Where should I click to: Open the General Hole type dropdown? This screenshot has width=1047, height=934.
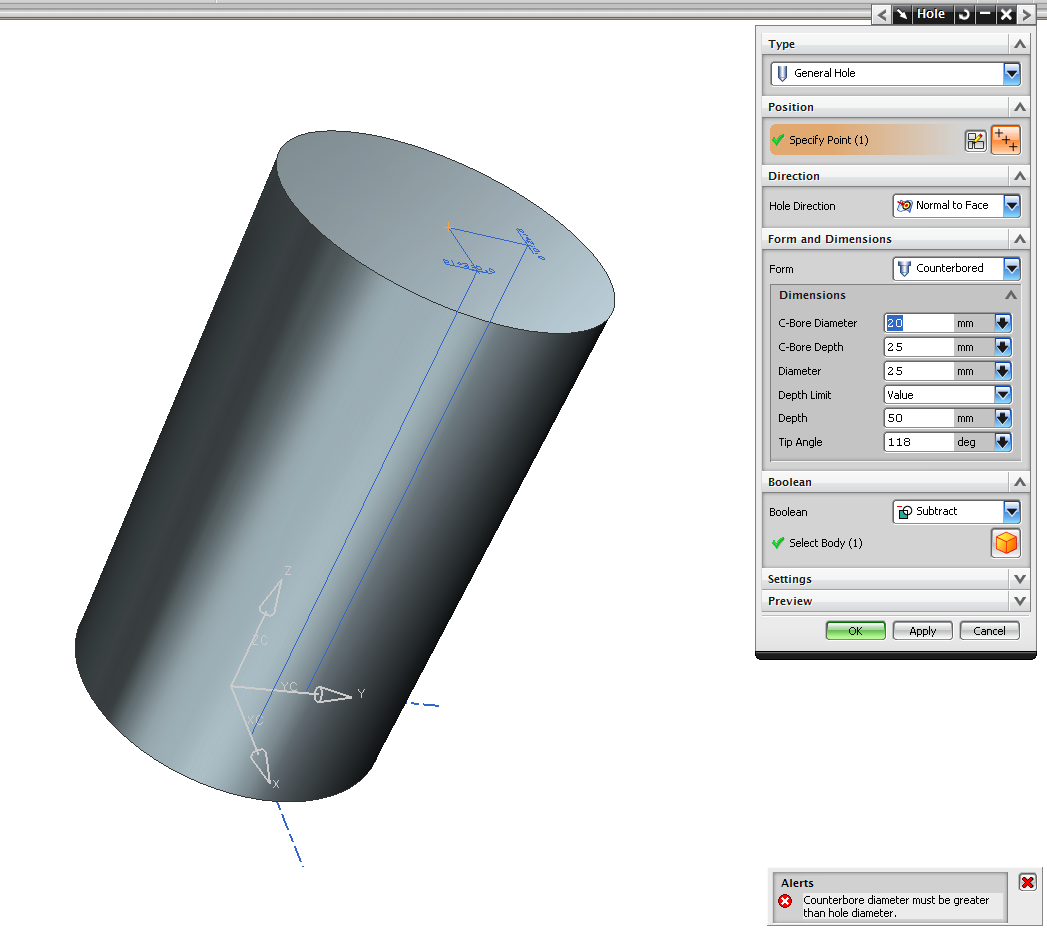tap(1012, 73)
